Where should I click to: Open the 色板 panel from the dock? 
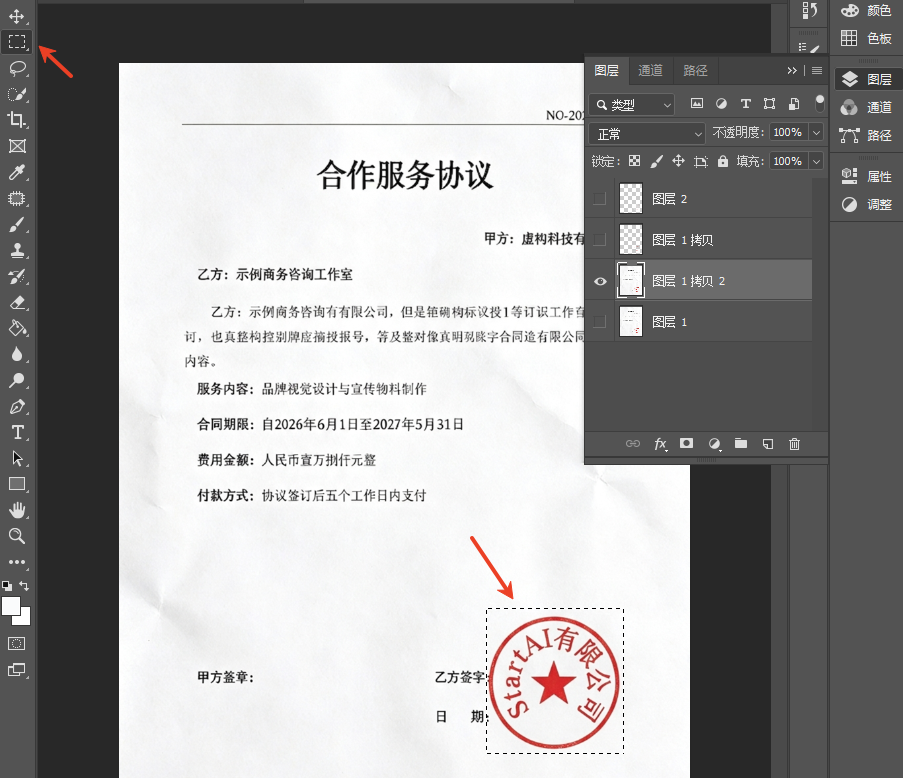click(x=866, y=39)
